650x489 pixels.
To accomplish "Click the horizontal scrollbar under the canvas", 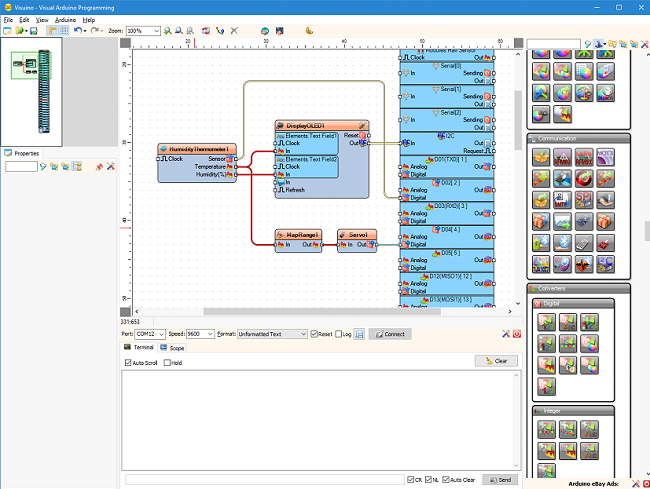I will (x=322, y=312).
